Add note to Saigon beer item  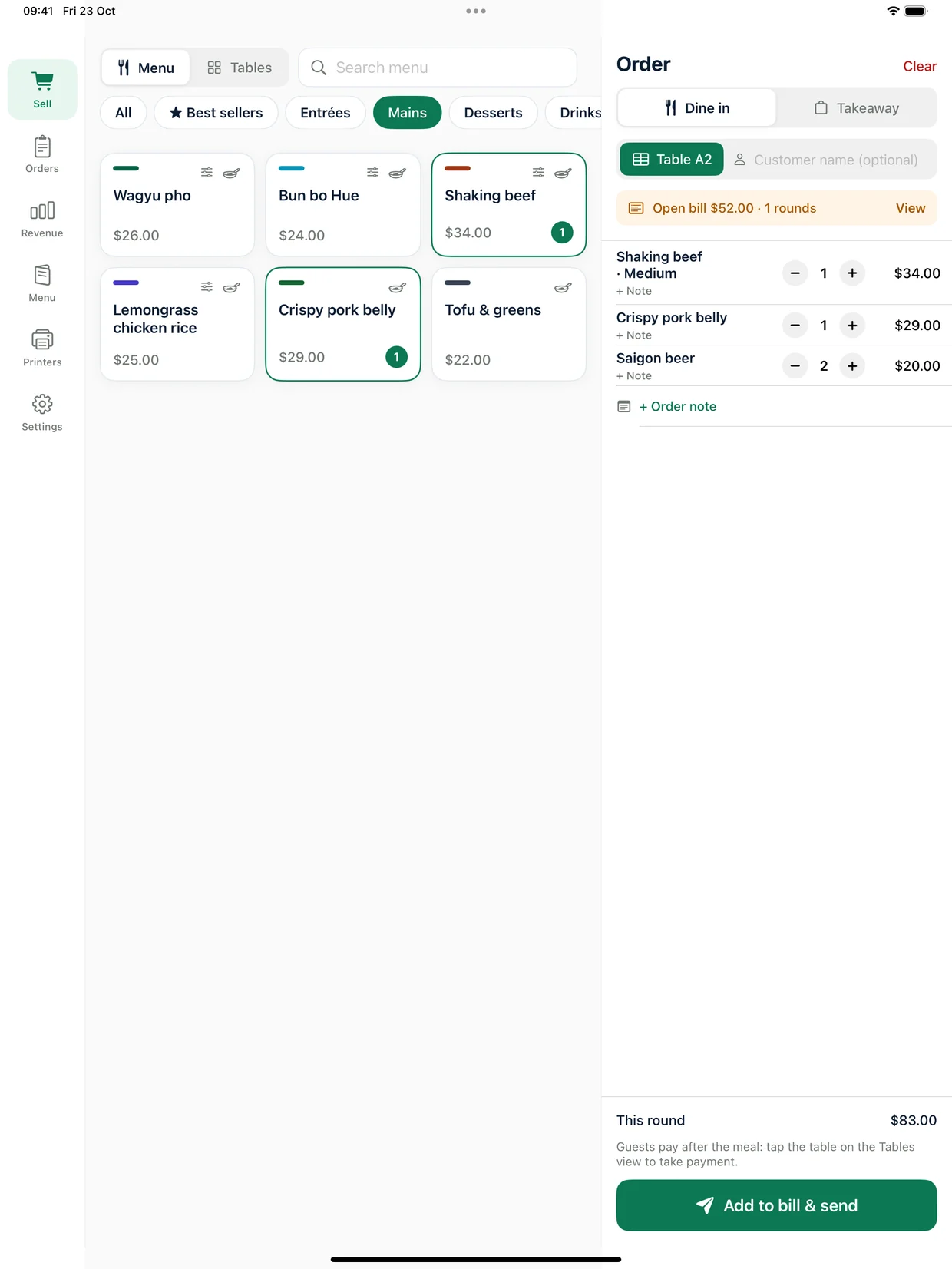(x=634, y=376)
